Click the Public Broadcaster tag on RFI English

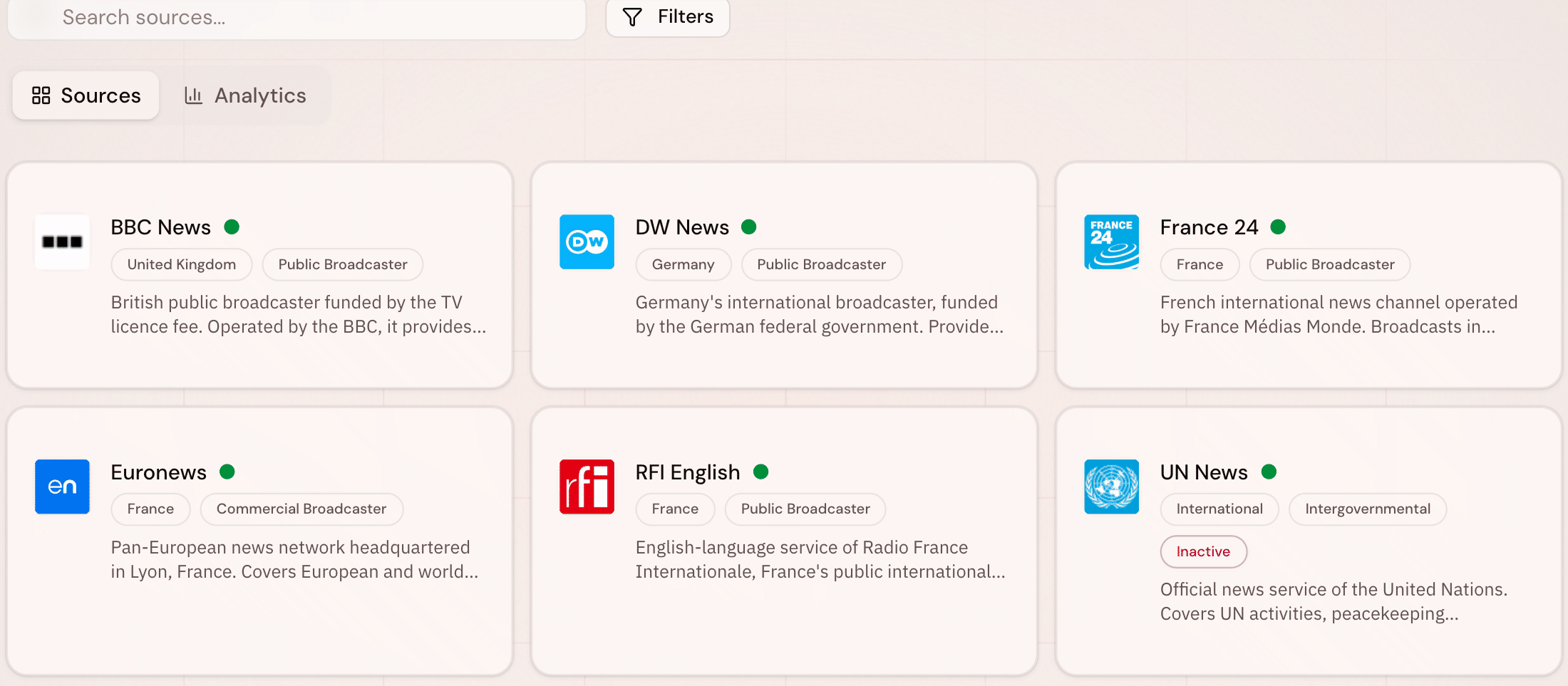click(805, 509)
